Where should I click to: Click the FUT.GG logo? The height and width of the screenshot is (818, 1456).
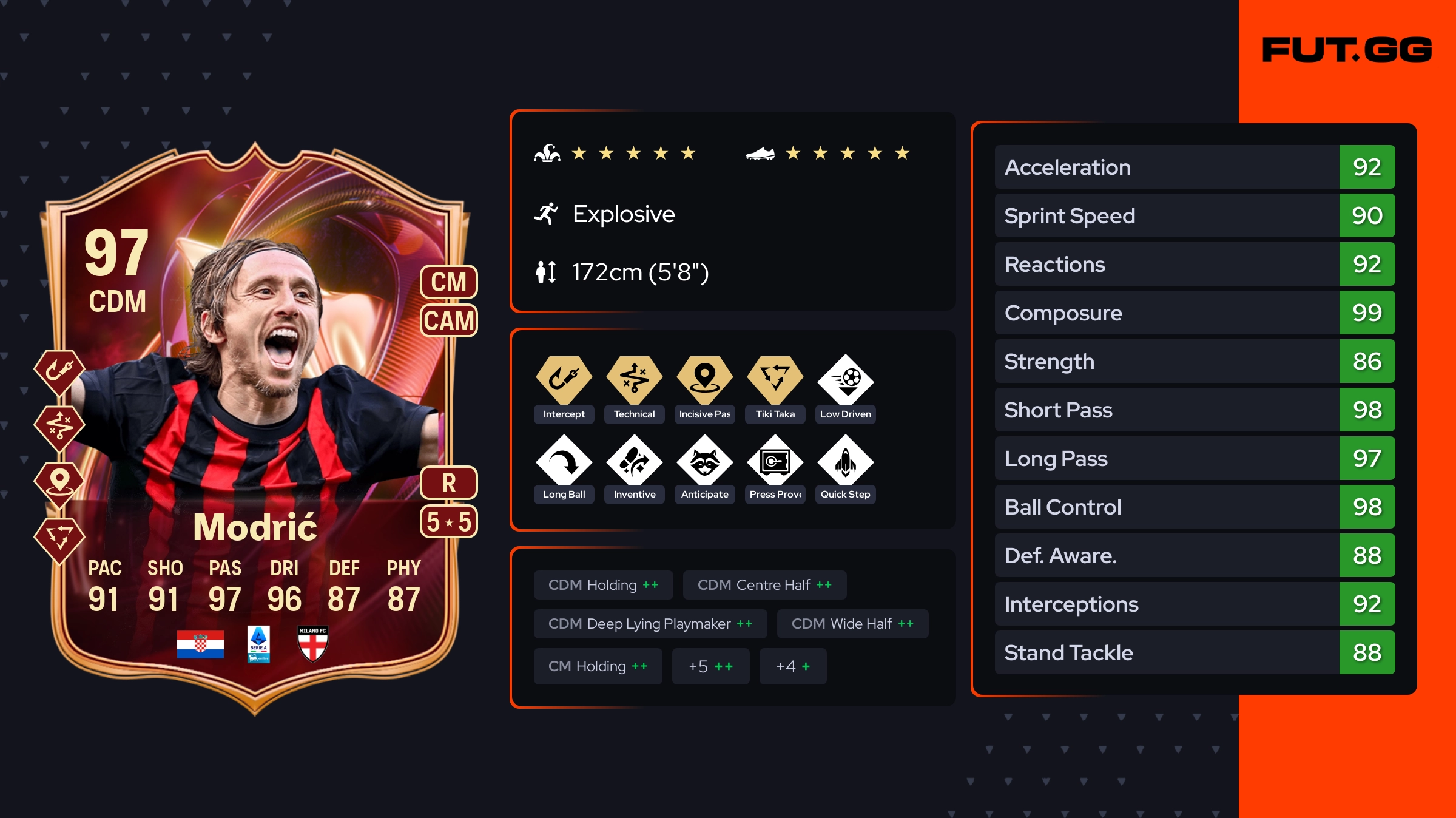pos(1347,50)
